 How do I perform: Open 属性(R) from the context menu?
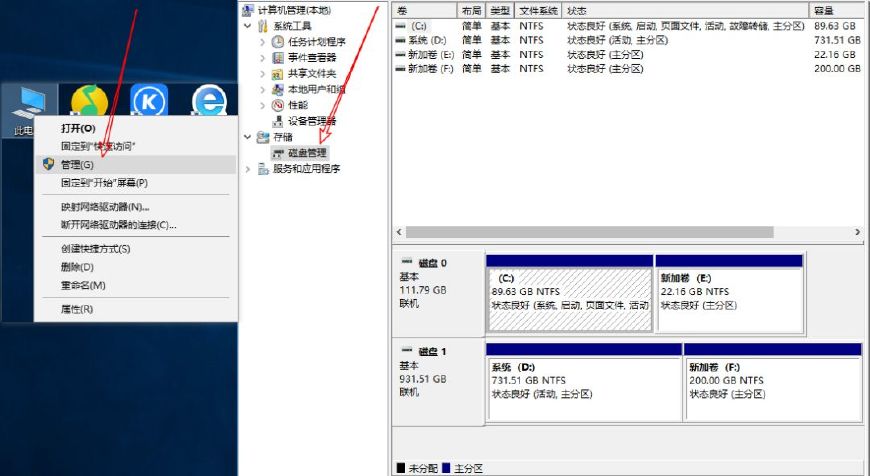(x=135, y=310)
